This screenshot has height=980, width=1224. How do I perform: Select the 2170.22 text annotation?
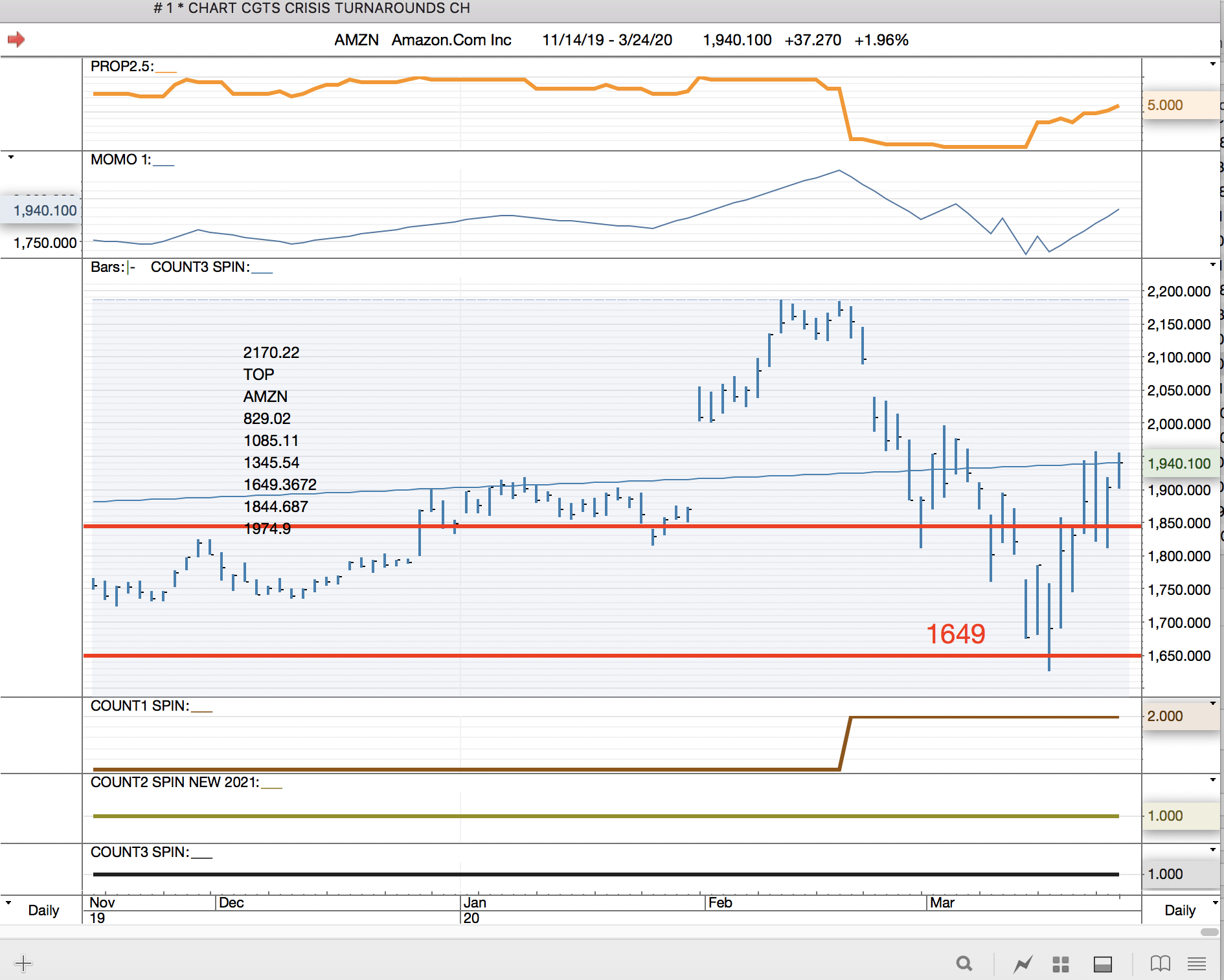click(271, 353)
